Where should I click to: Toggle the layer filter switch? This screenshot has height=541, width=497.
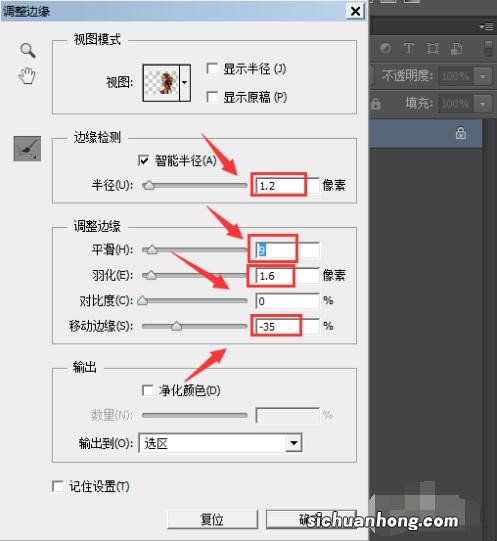[x=488, y=48]
